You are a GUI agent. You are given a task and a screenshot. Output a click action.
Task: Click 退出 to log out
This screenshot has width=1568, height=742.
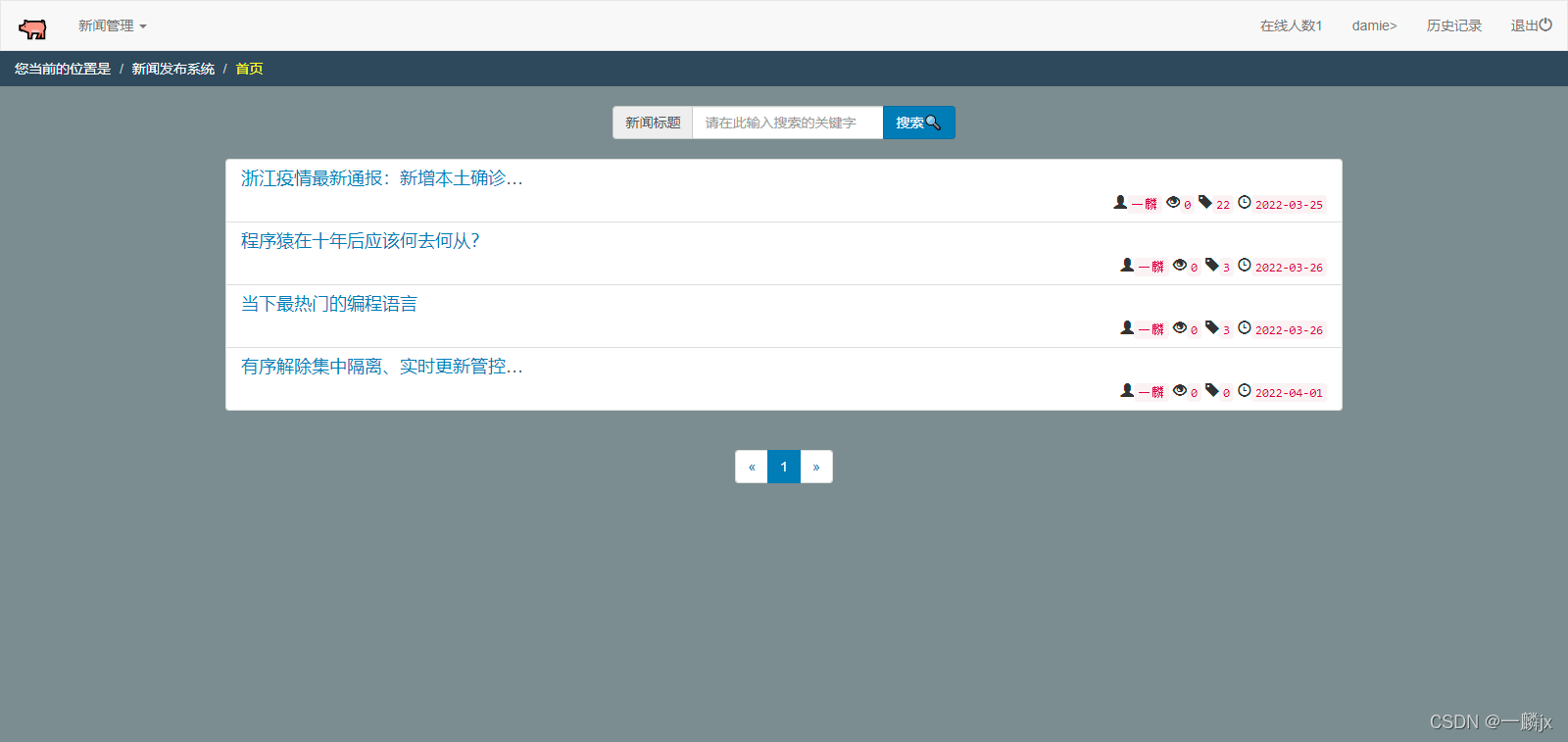pyautogui.click(x=1531, y=25)
